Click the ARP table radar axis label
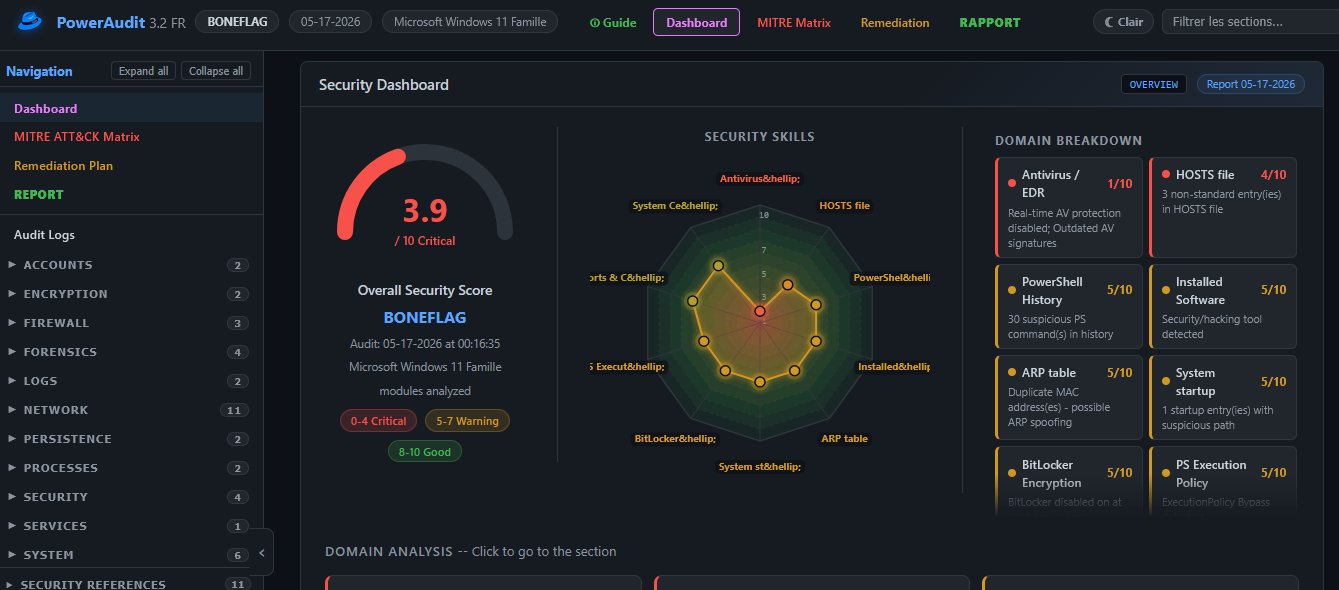Screen dimensions: 1339x590 click(845, 439)
